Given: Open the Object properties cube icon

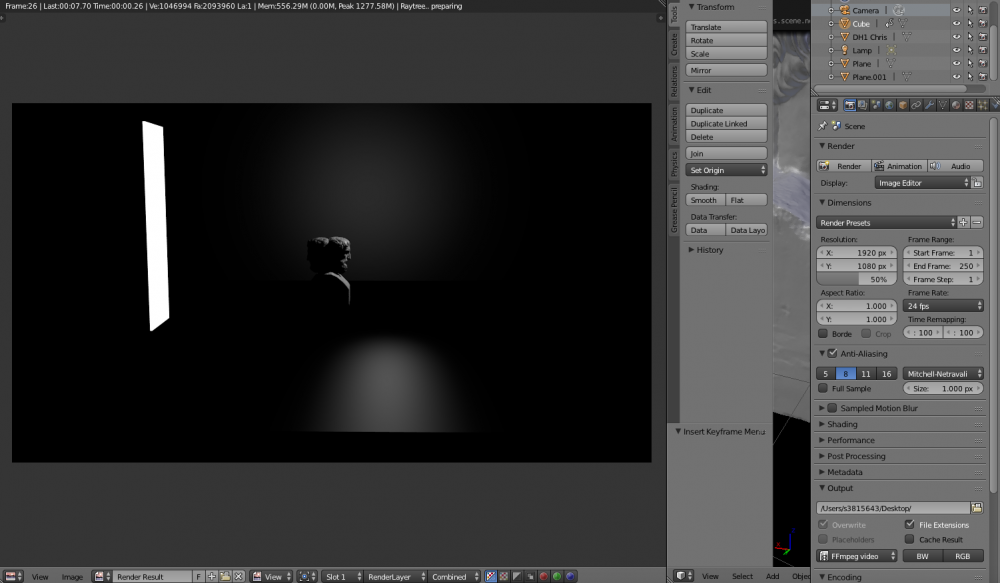Looking at the screenshot, I should click(903, 105).
